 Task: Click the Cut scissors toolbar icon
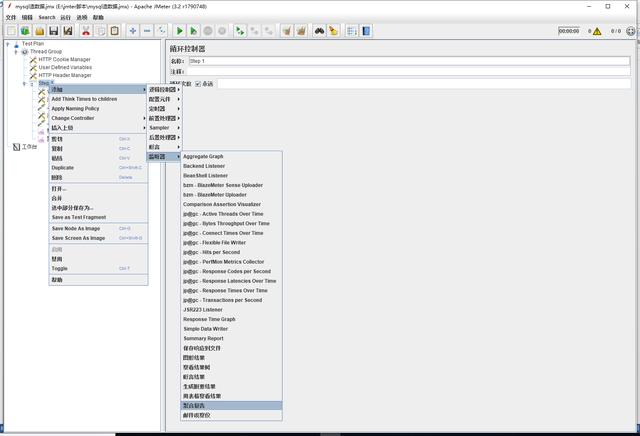coord(86,31)
